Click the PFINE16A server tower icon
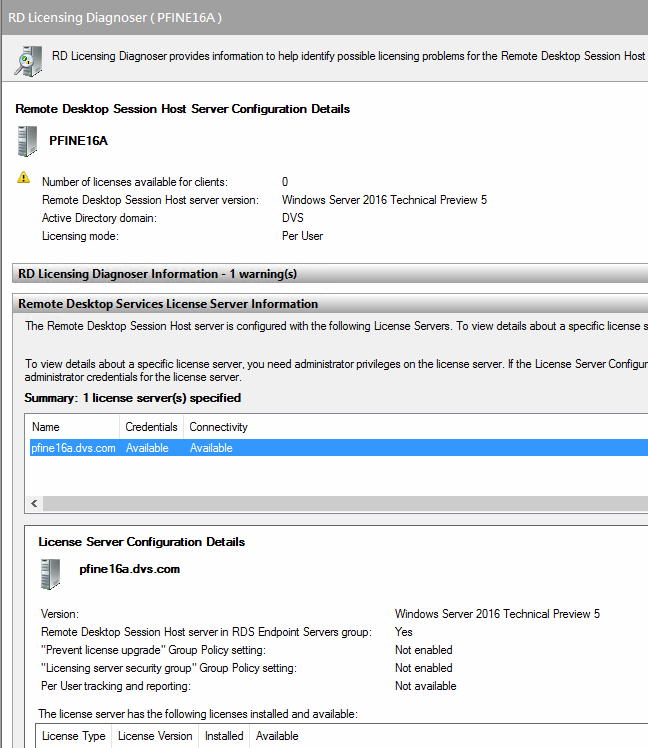 click(x=27, y=141)
